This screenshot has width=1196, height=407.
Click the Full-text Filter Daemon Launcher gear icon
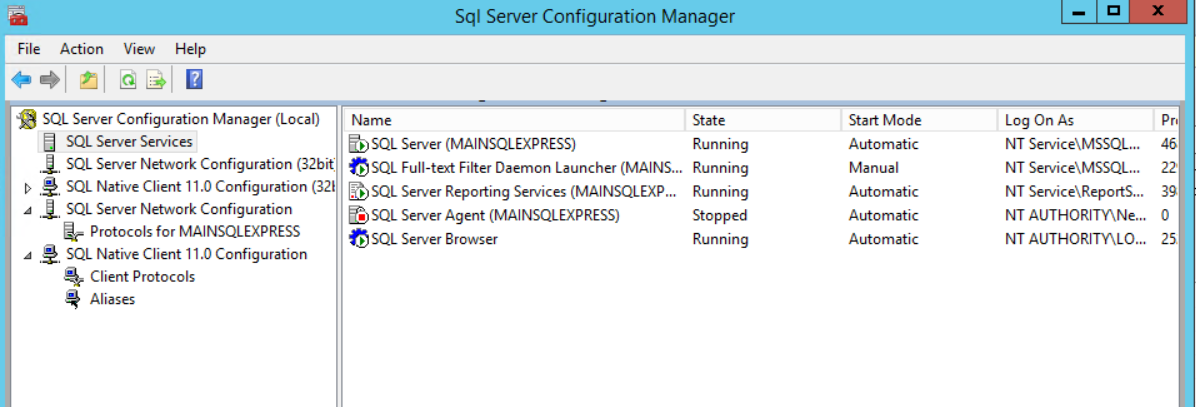[358, 168]
